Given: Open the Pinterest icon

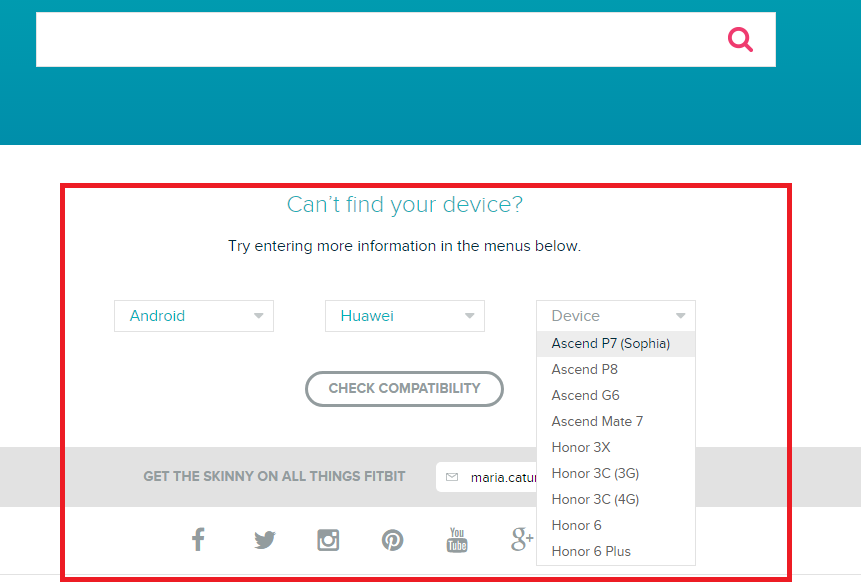Looking at the screenshot, I should tap(393, 540).
